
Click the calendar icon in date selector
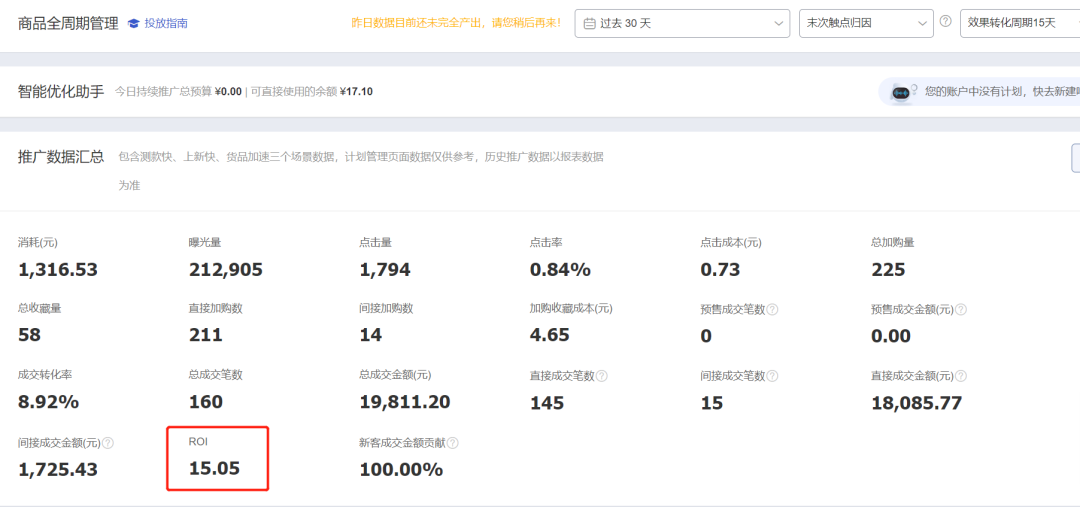tap(589, 23)
